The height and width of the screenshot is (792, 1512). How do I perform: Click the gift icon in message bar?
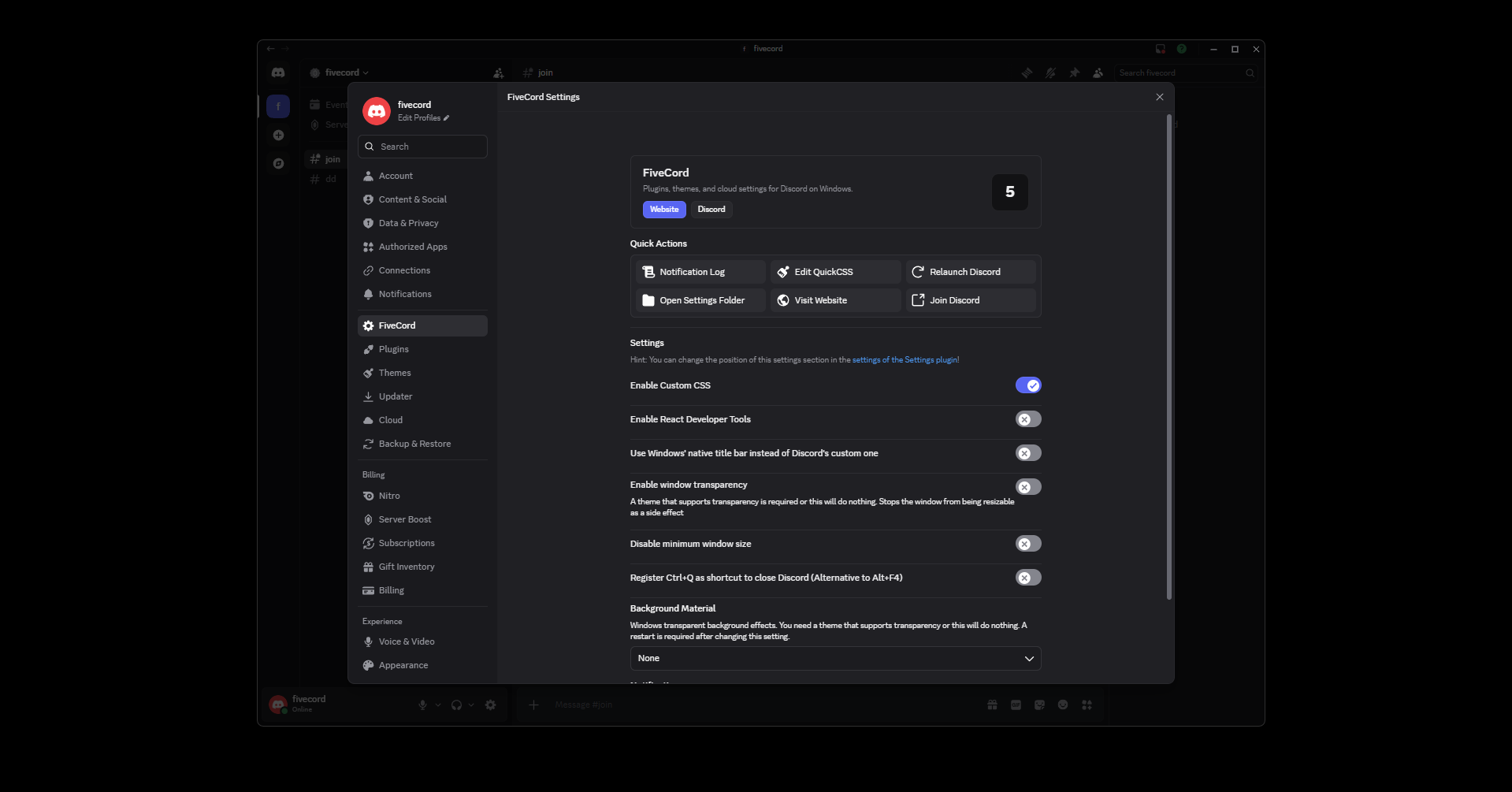pyautogui.click(x=992, y=705)
